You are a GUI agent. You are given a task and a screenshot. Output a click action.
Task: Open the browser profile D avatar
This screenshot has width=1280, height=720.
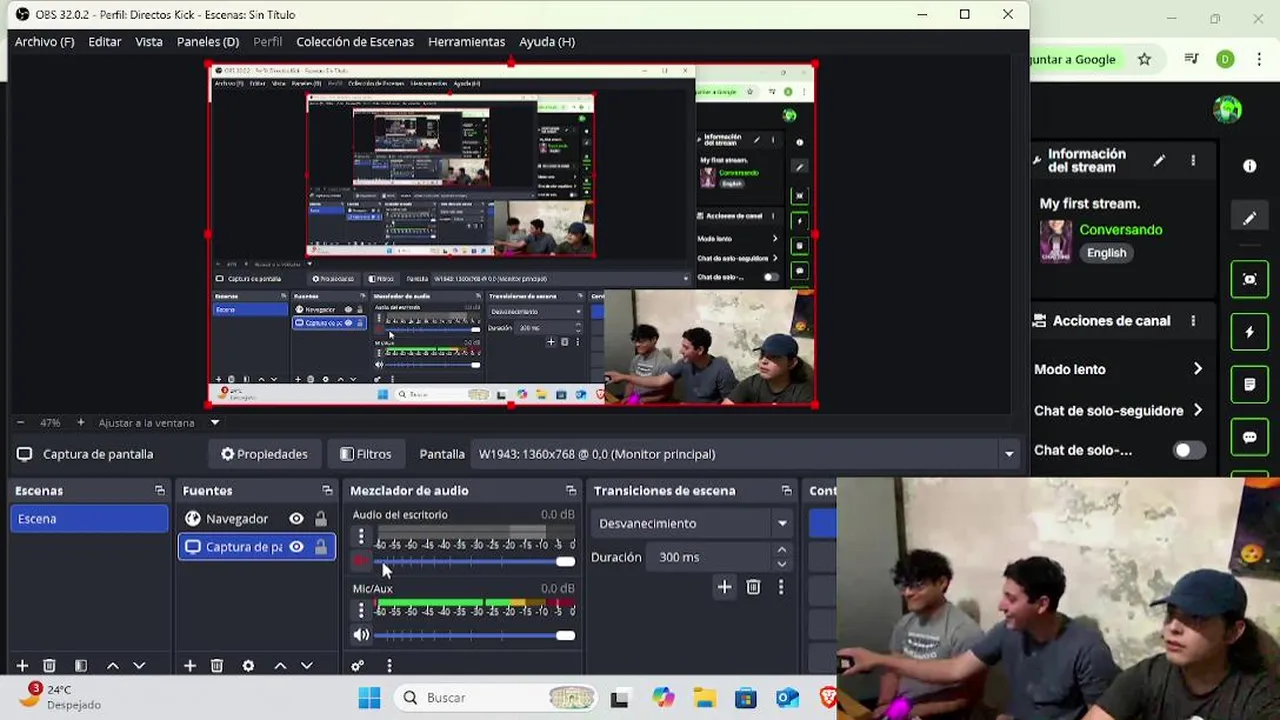[1225, 59]
